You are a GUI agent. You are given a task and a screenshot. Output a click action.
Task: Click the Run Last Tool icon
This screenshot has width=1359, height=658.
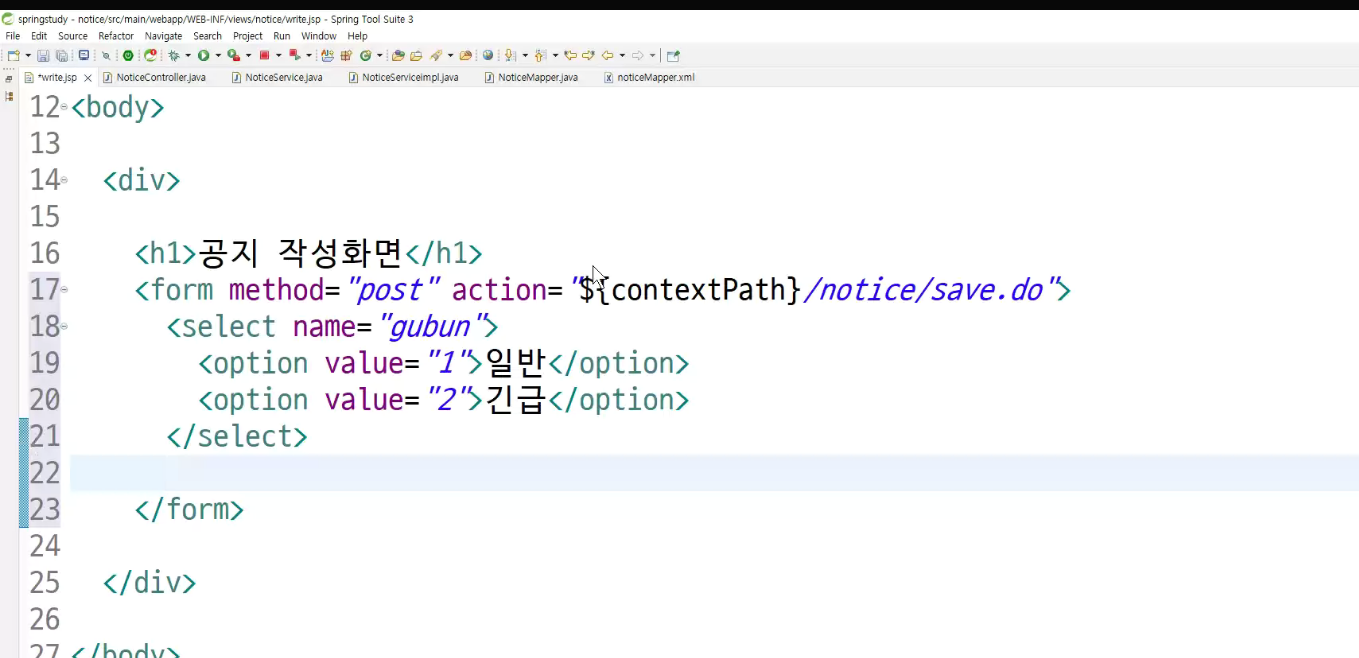coord(233,55)
